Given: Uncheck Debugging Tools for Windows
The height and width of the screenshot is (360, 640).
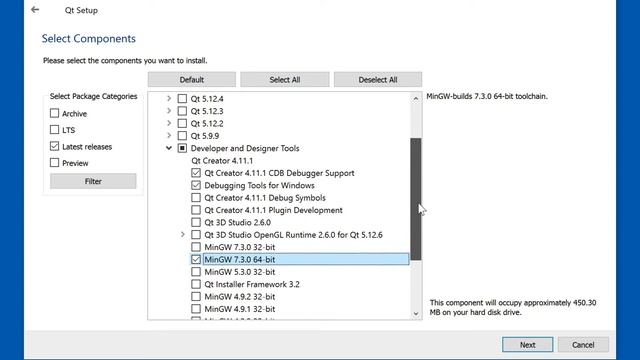Looking at the screenshot, I should tap(196, 185).
